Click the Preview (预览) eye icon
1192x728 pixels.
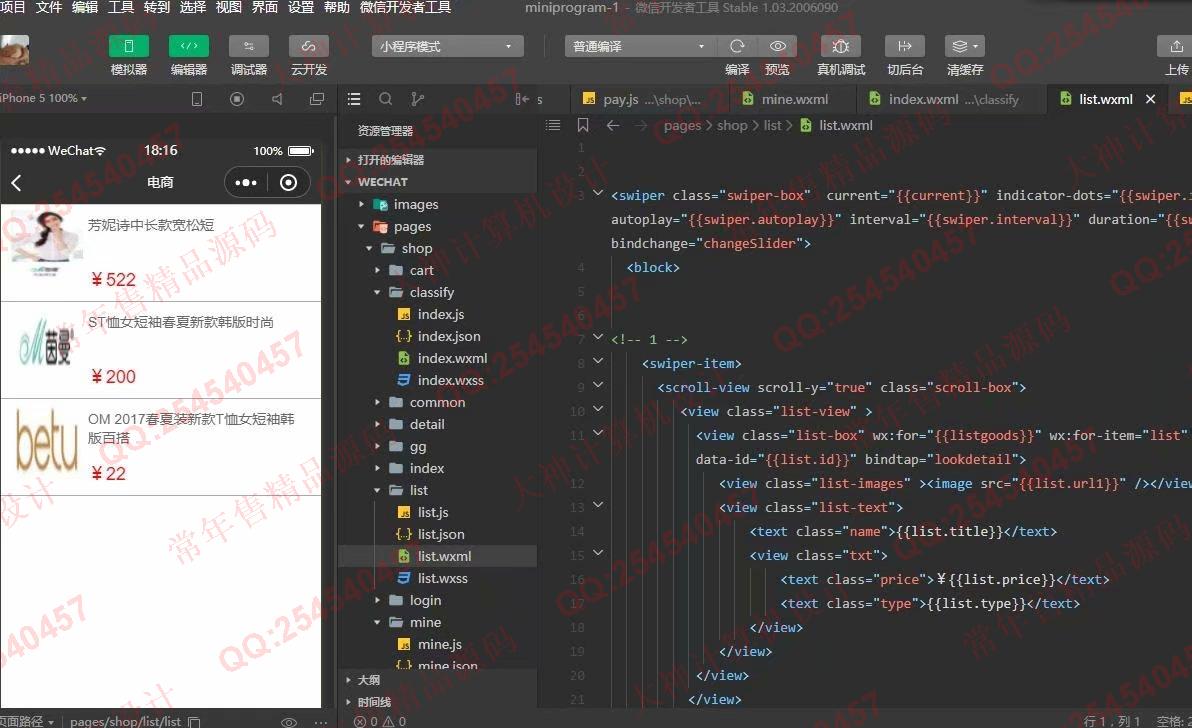point(777,46)
